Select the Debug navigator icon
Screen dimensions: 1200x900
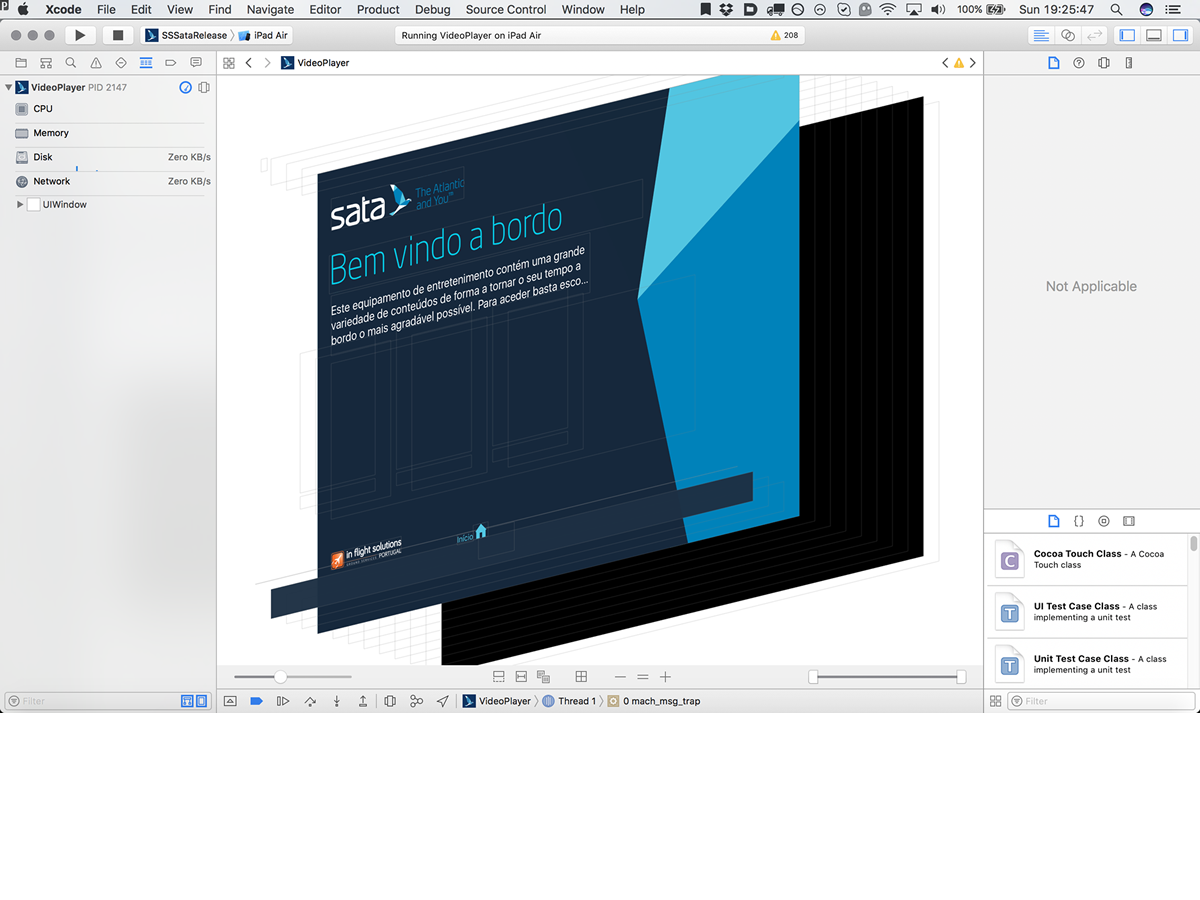point(146,63)
